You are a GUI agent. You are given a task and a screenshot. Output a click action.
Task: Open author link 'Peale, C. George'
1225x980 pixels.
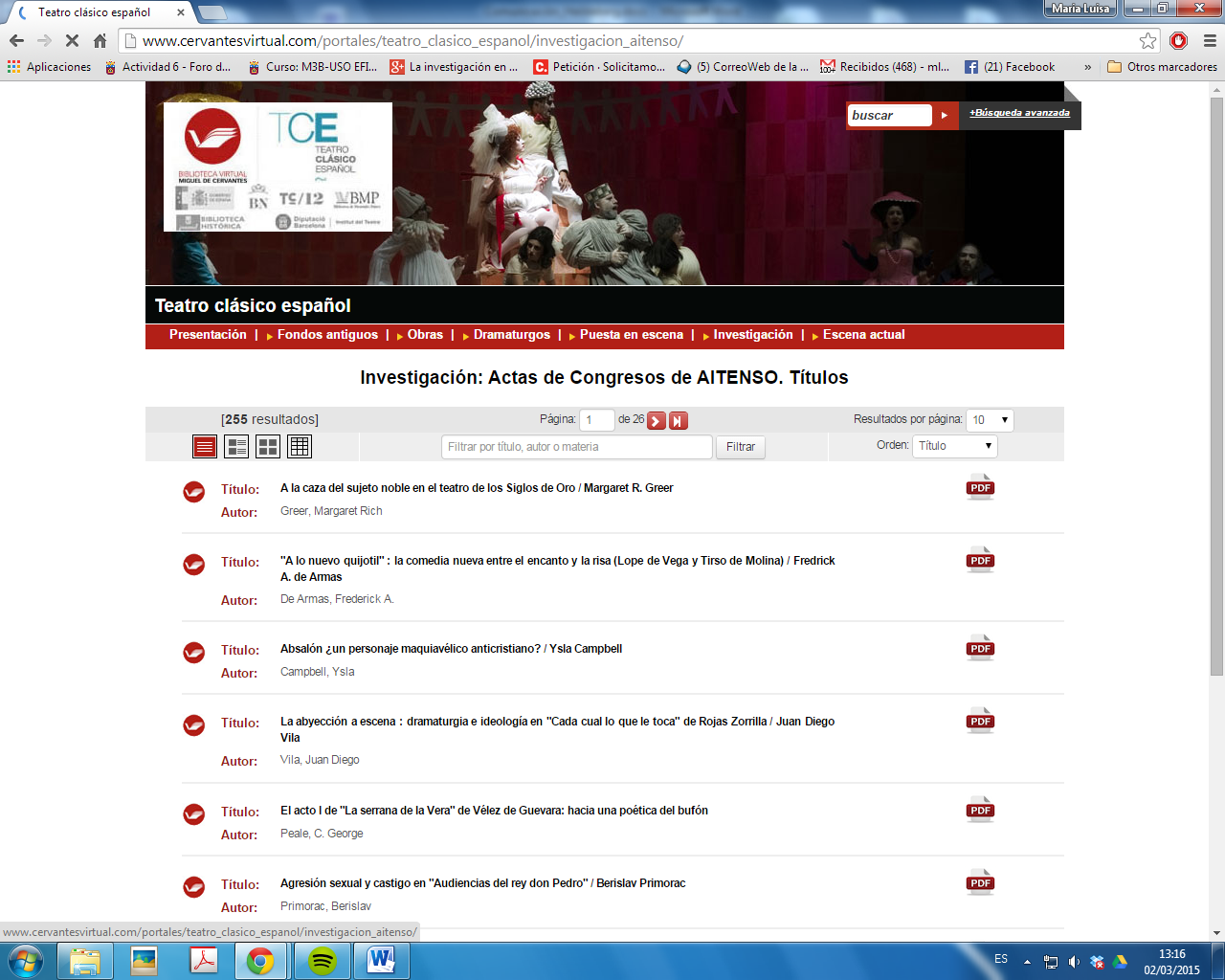pyautogui.click(x=322, y=834)
